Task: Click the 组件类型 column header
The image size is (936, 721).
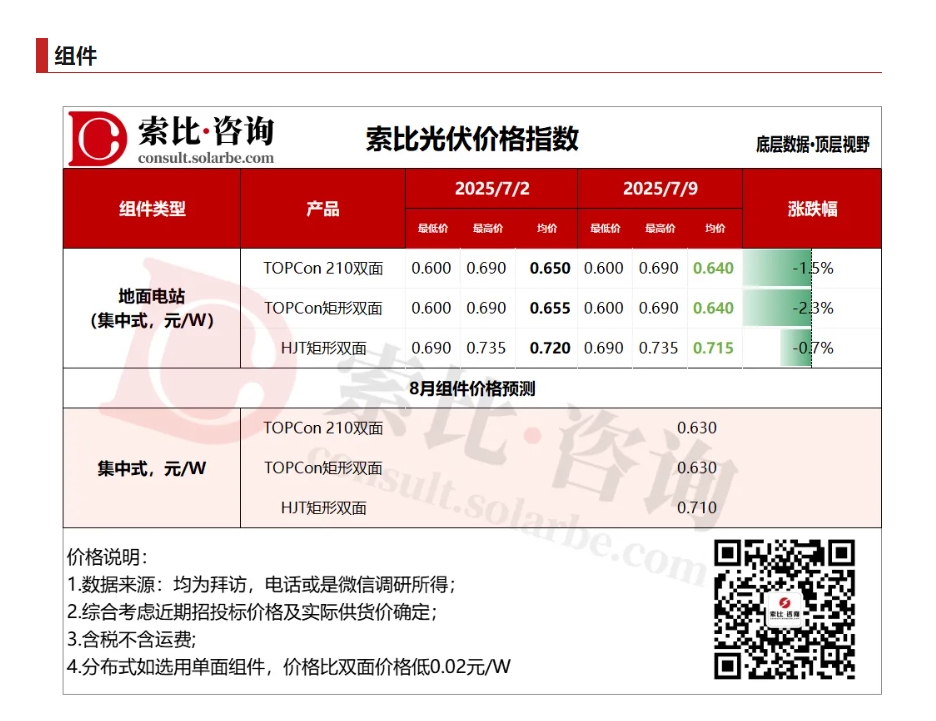Action: [x=152, y=209]
